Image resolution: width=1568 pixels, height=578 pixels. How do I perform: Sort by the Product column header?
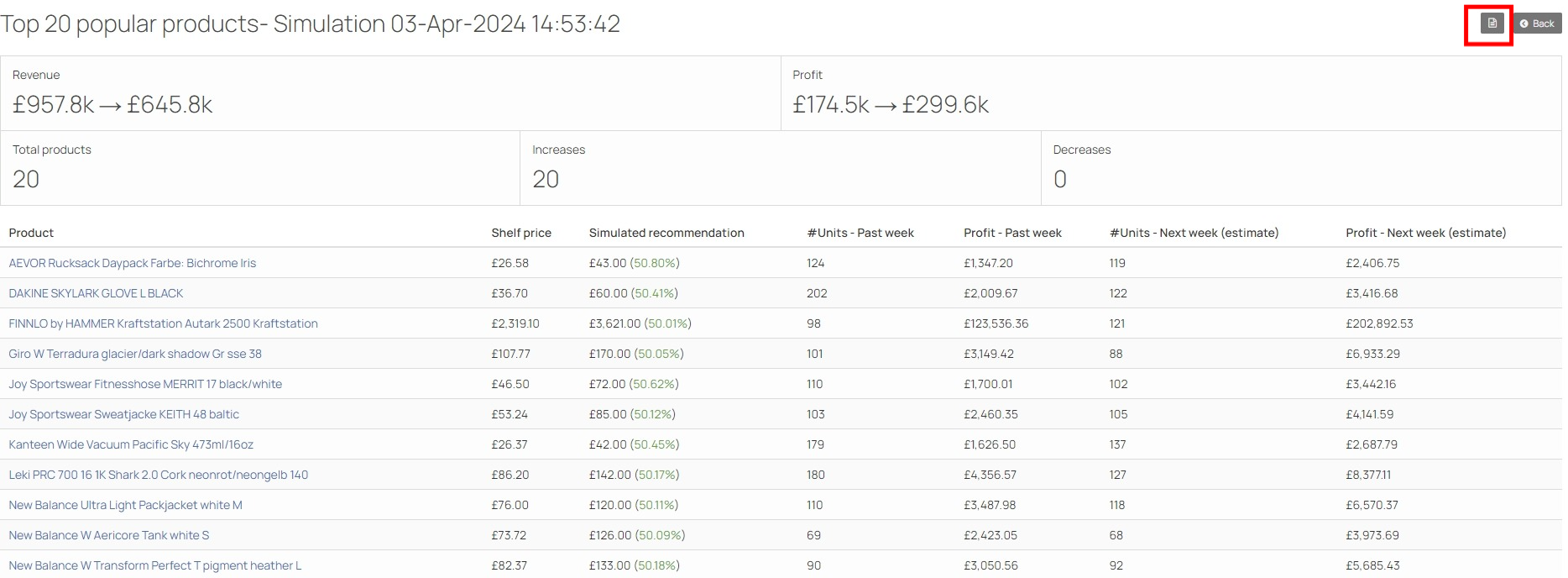click(x=31, y=233)
